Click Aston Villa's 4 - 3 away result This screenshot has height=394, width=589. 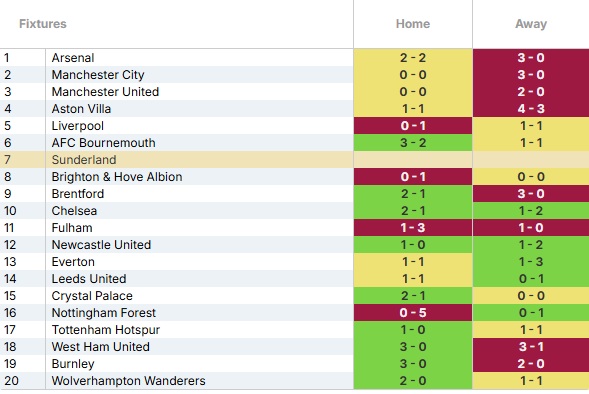pyautogui.click(x=531, y=109)
